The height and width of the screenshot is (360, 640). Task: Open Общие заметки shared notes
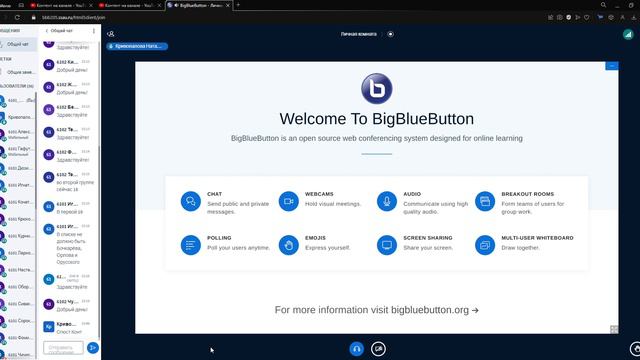pyautogui.click(x=18, y=72)
